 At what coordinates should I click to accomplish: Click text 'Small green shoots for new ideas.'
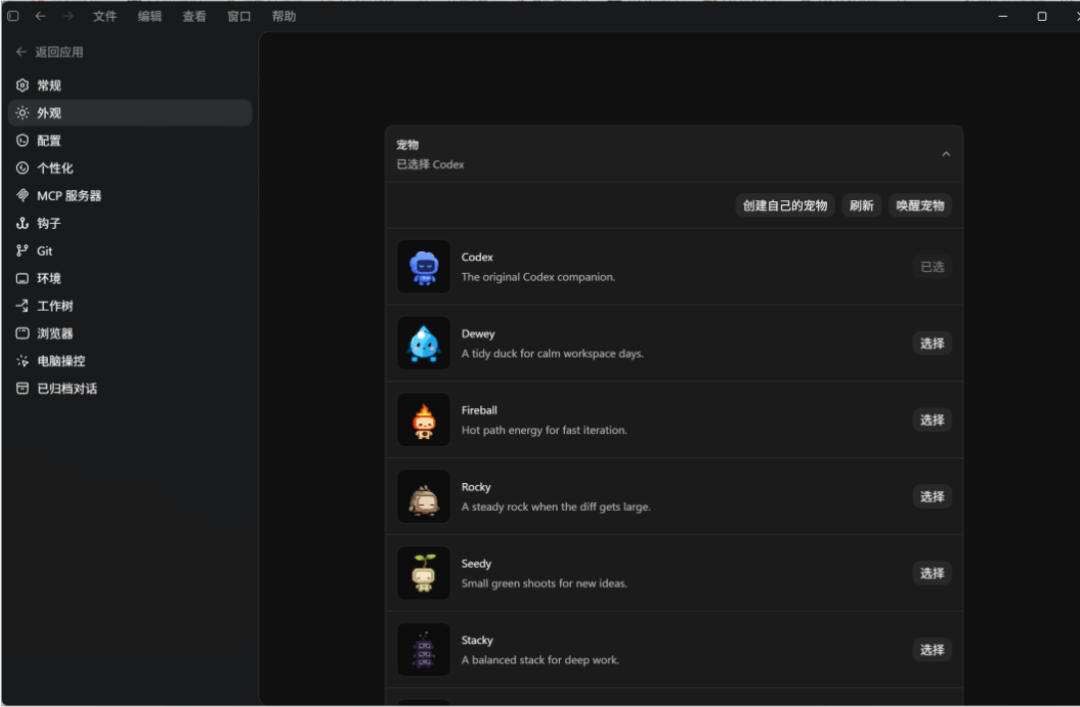point(544,583)
